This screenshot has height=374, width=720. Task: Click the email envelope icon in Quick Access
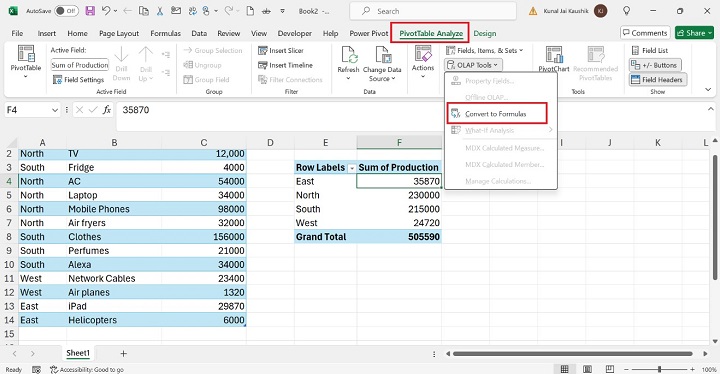pos(175,11)
